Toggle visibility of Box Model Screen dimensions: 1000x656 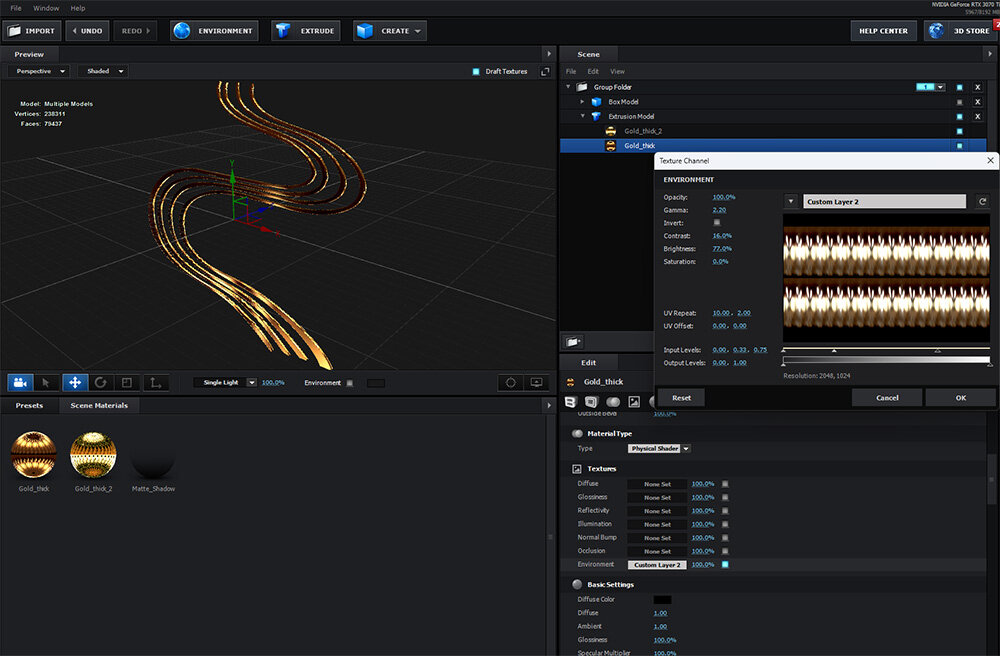pyautogui.click(x=959, y=102)
